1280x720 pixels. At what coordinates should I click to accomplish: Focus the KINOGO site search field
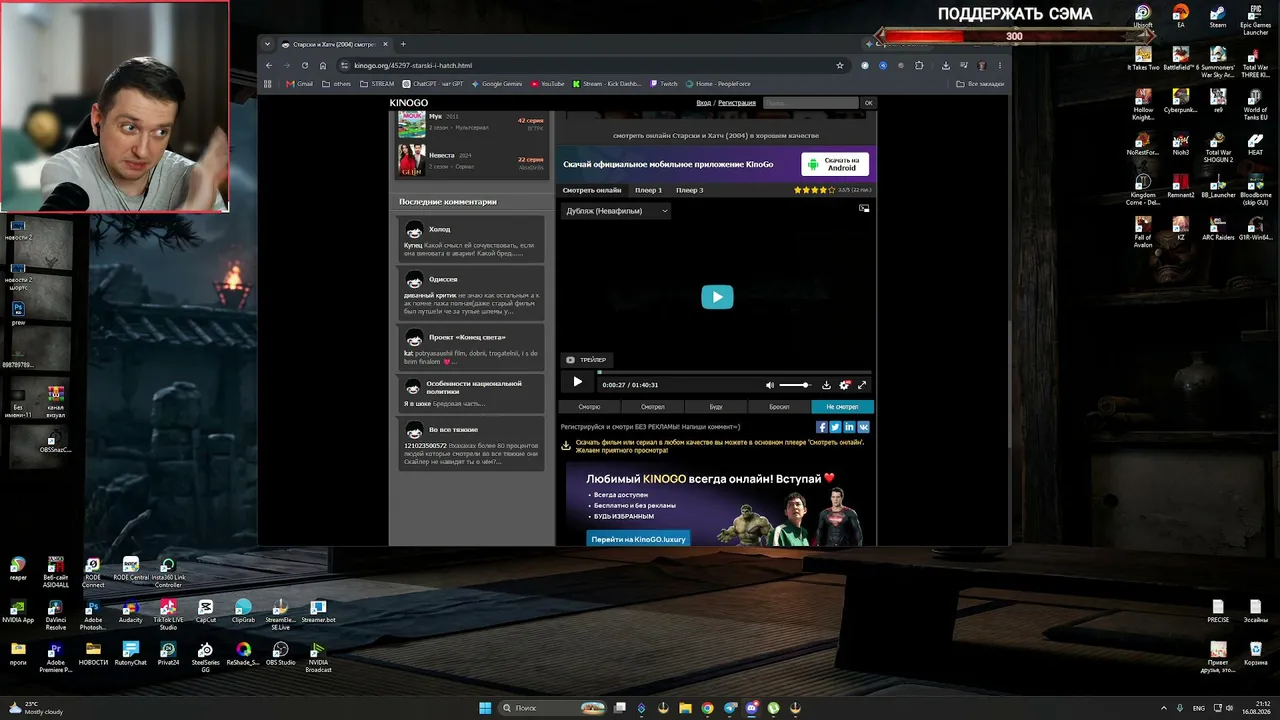coord(811,103)
